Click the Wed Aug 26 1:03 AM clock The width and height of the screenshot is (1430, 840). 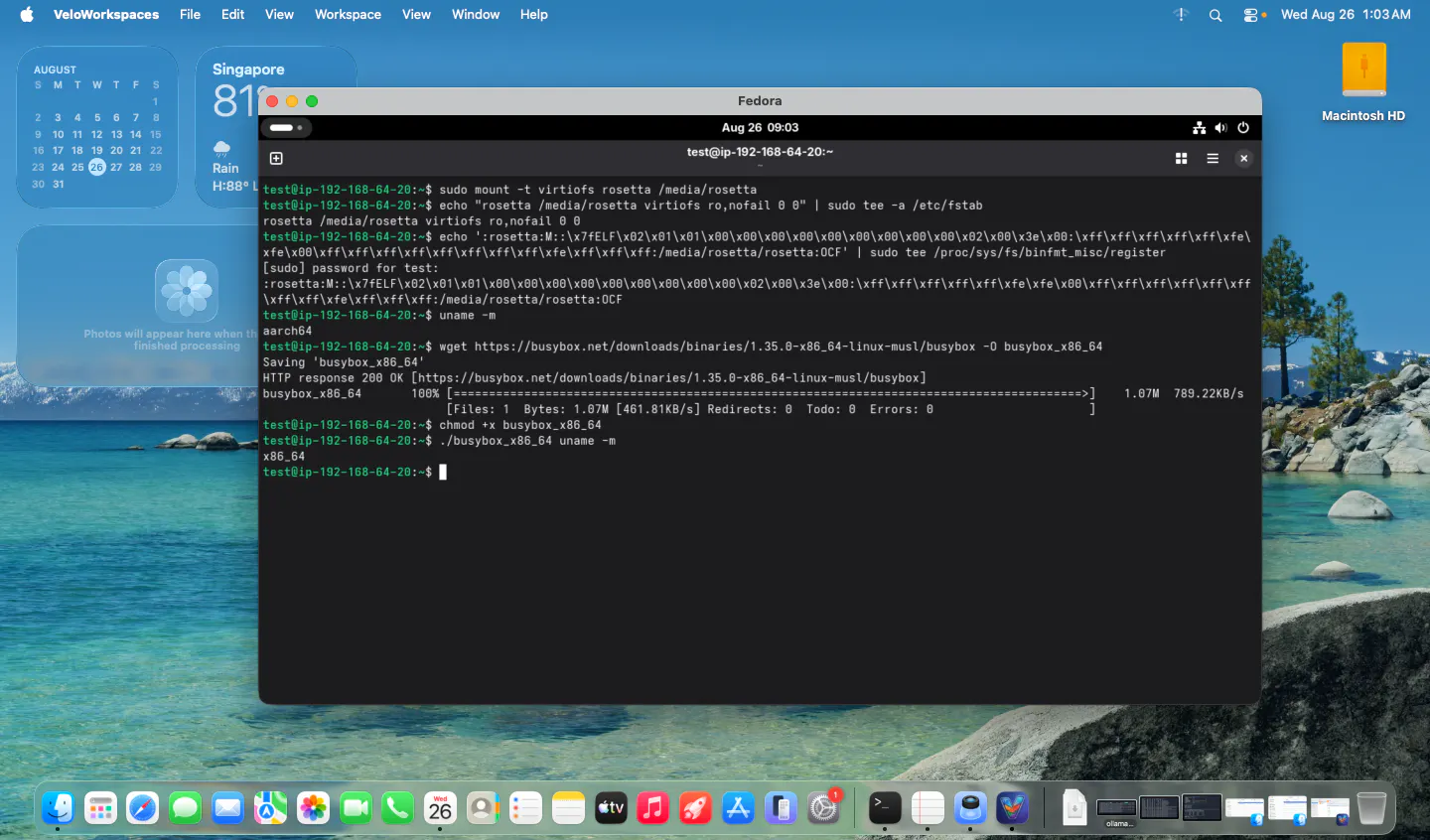pos(1346,14)
